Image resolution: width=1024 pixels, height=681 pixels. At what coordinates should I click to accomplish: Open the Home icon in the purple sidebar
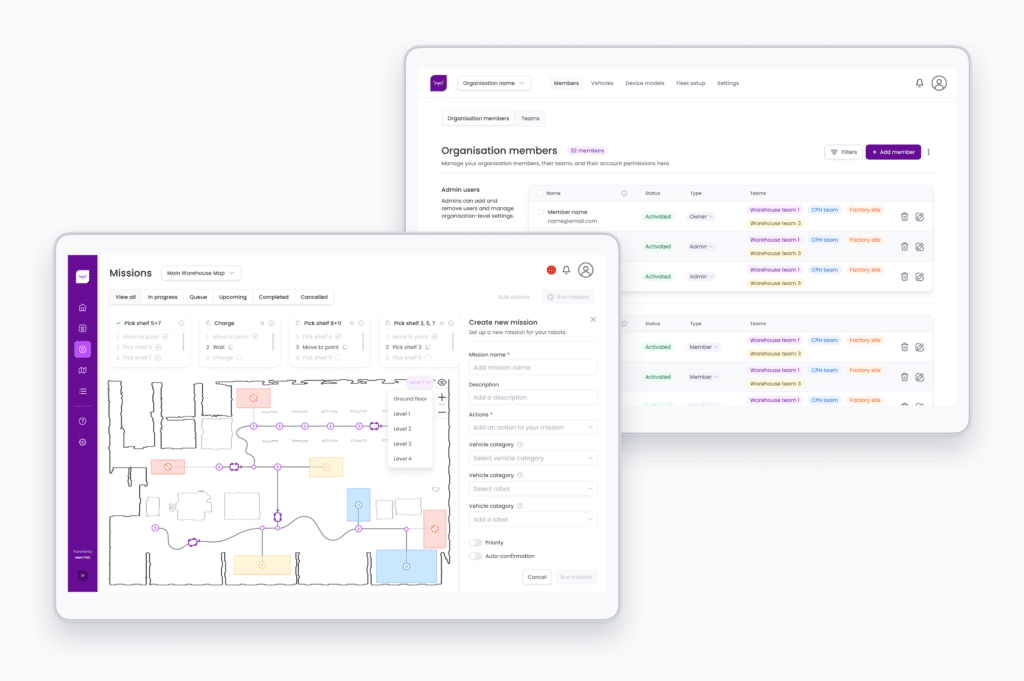[84, 308]
